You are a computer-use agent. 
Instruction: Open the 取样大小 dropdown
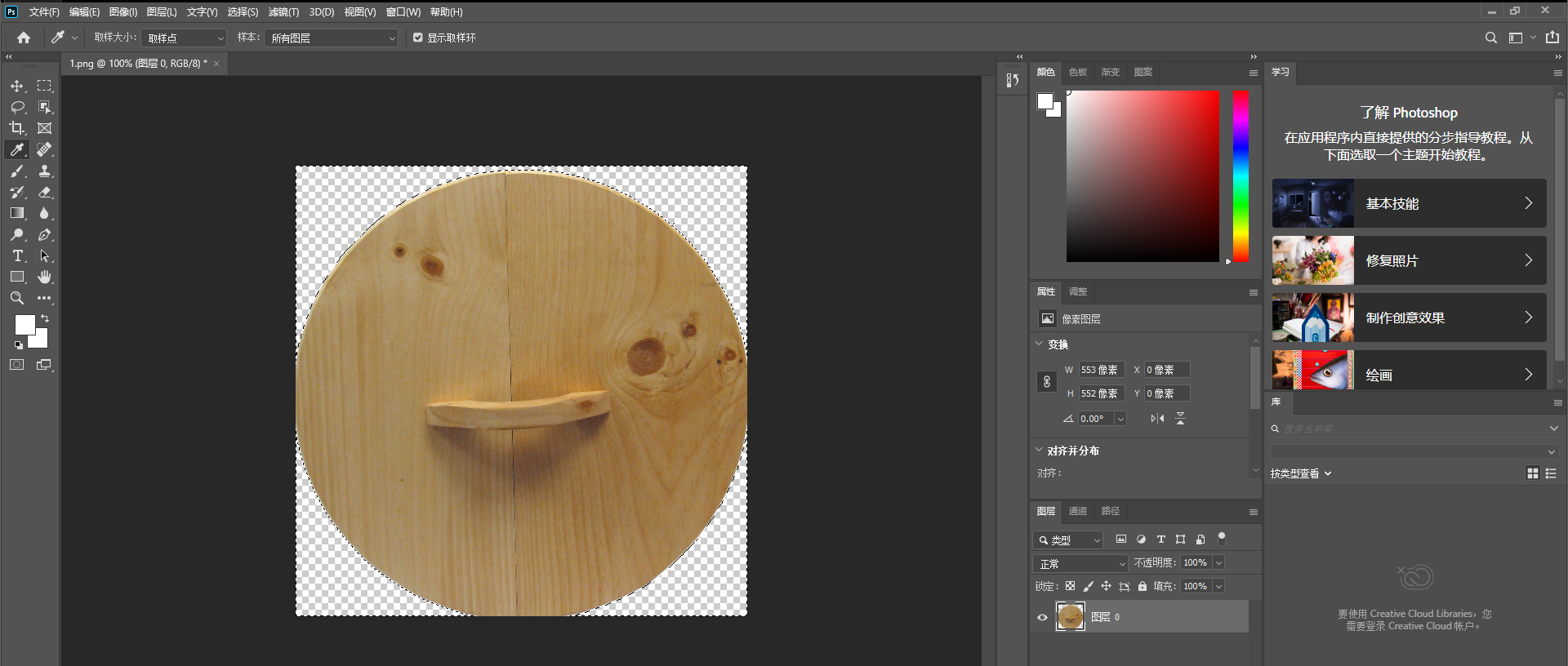(184, 38)
